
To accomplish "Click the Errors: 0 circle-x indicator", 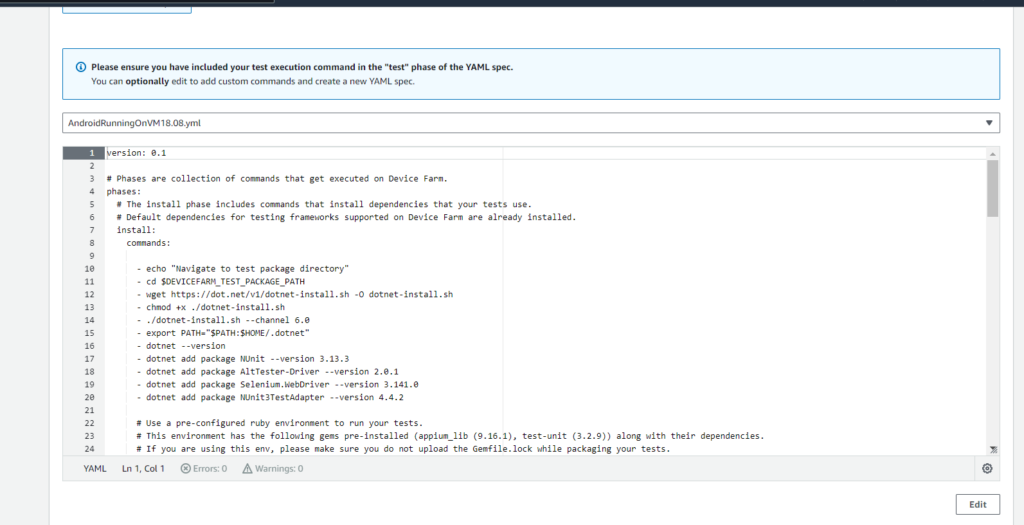I will click(204, 468).
